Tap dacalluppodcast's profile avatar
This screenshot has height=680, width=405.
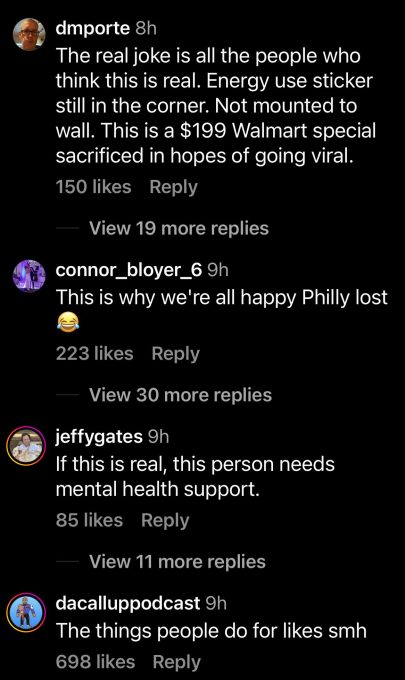pyautogui.click(x=27, y=613)
